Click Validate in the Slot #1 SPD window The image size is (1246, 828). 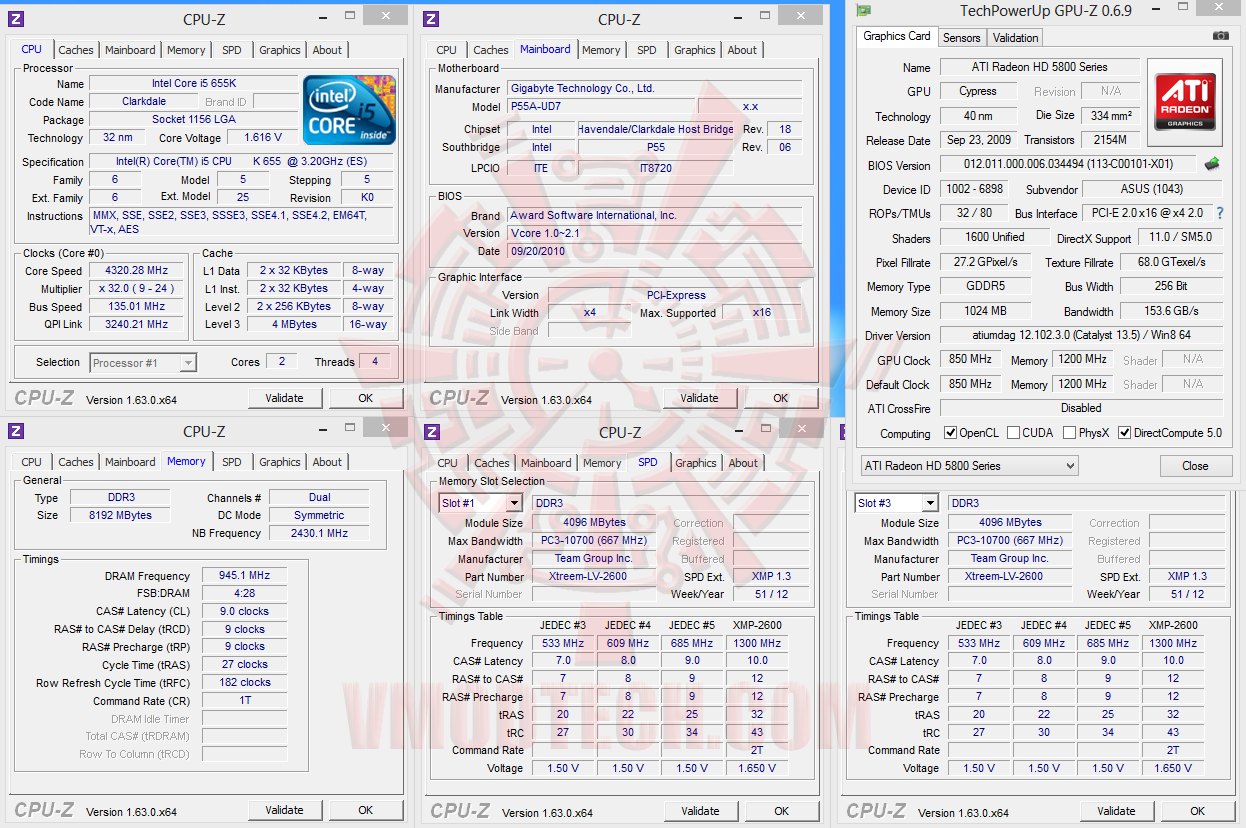(x=700, y=811)
